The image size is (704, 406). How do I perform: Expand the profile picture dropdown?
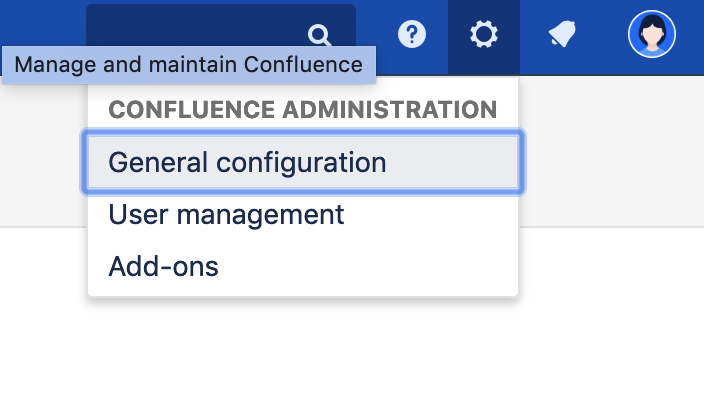652,35
